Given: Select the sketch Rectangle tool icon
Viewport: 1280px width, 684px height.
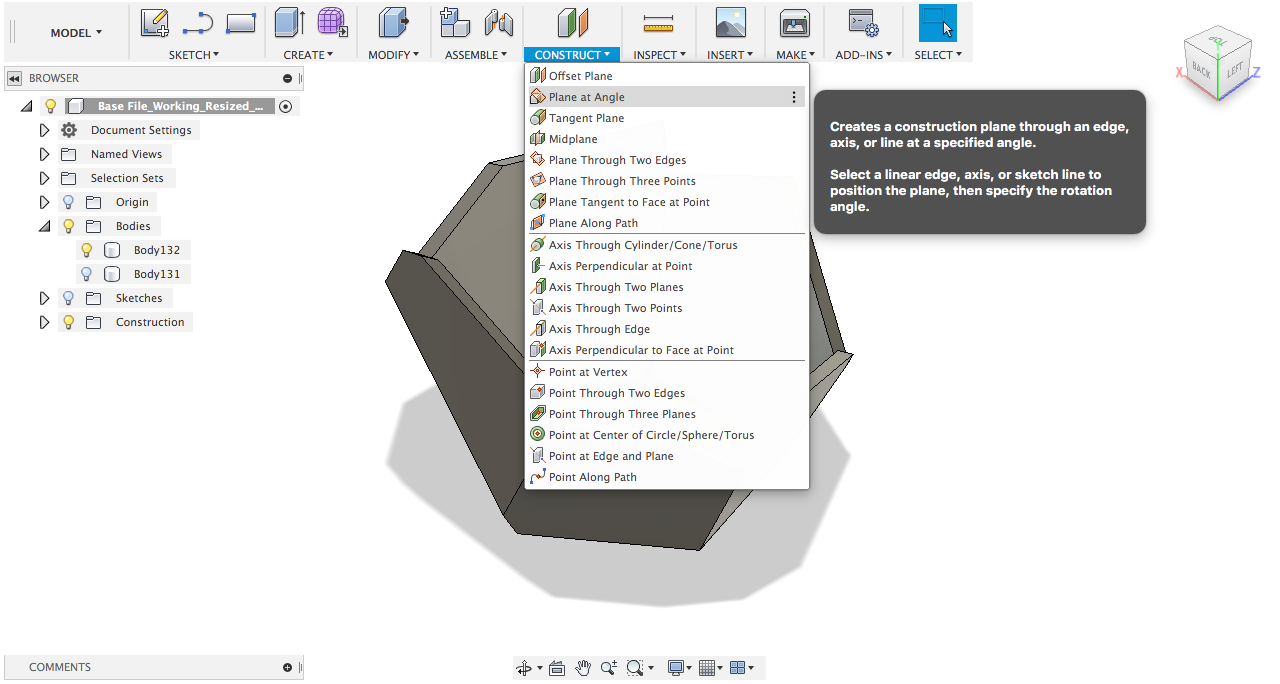Looking at the screenshot, I should click(x=241, y=22).
